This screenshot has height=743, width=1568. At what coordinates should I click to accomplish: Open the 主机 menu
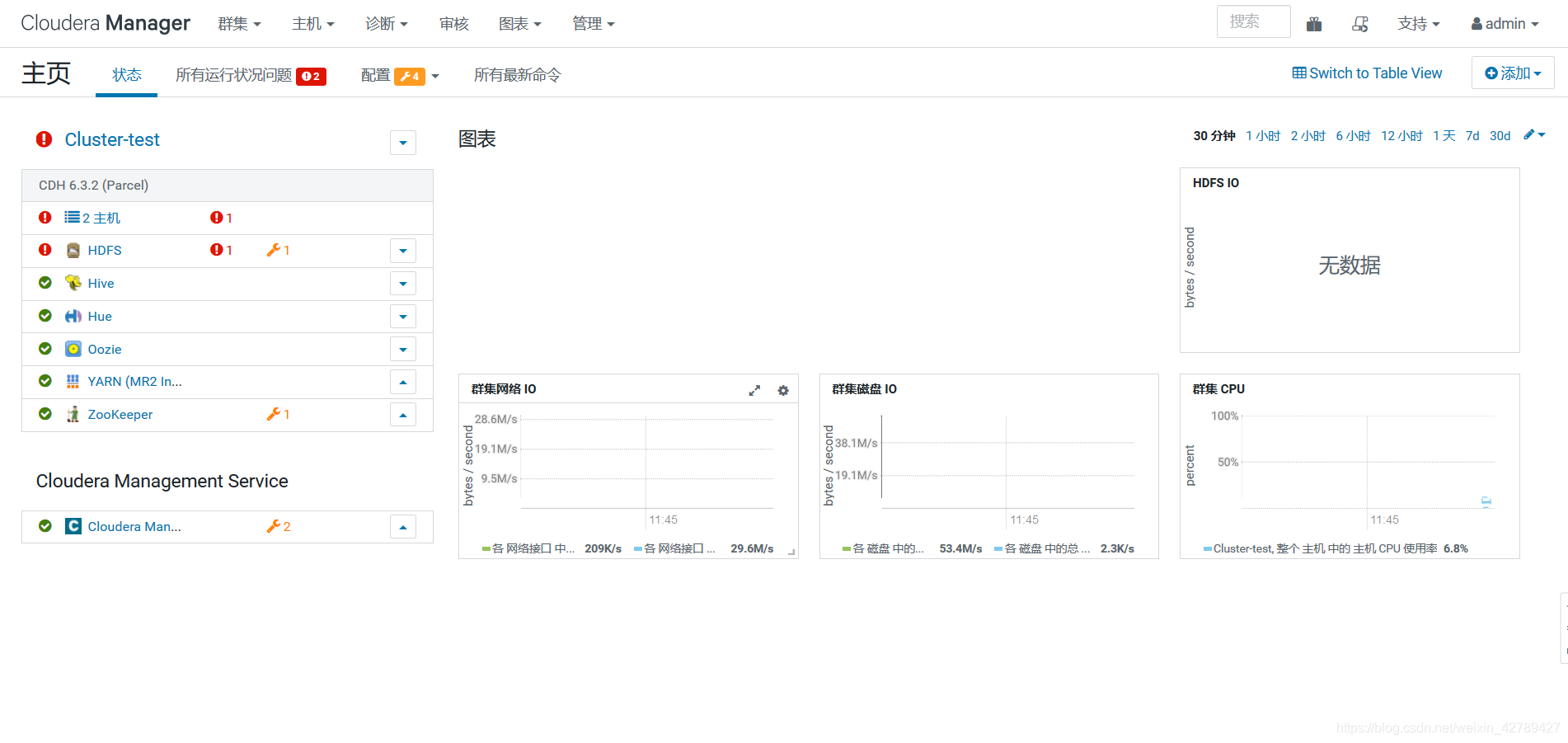click(x=313, y=24)
